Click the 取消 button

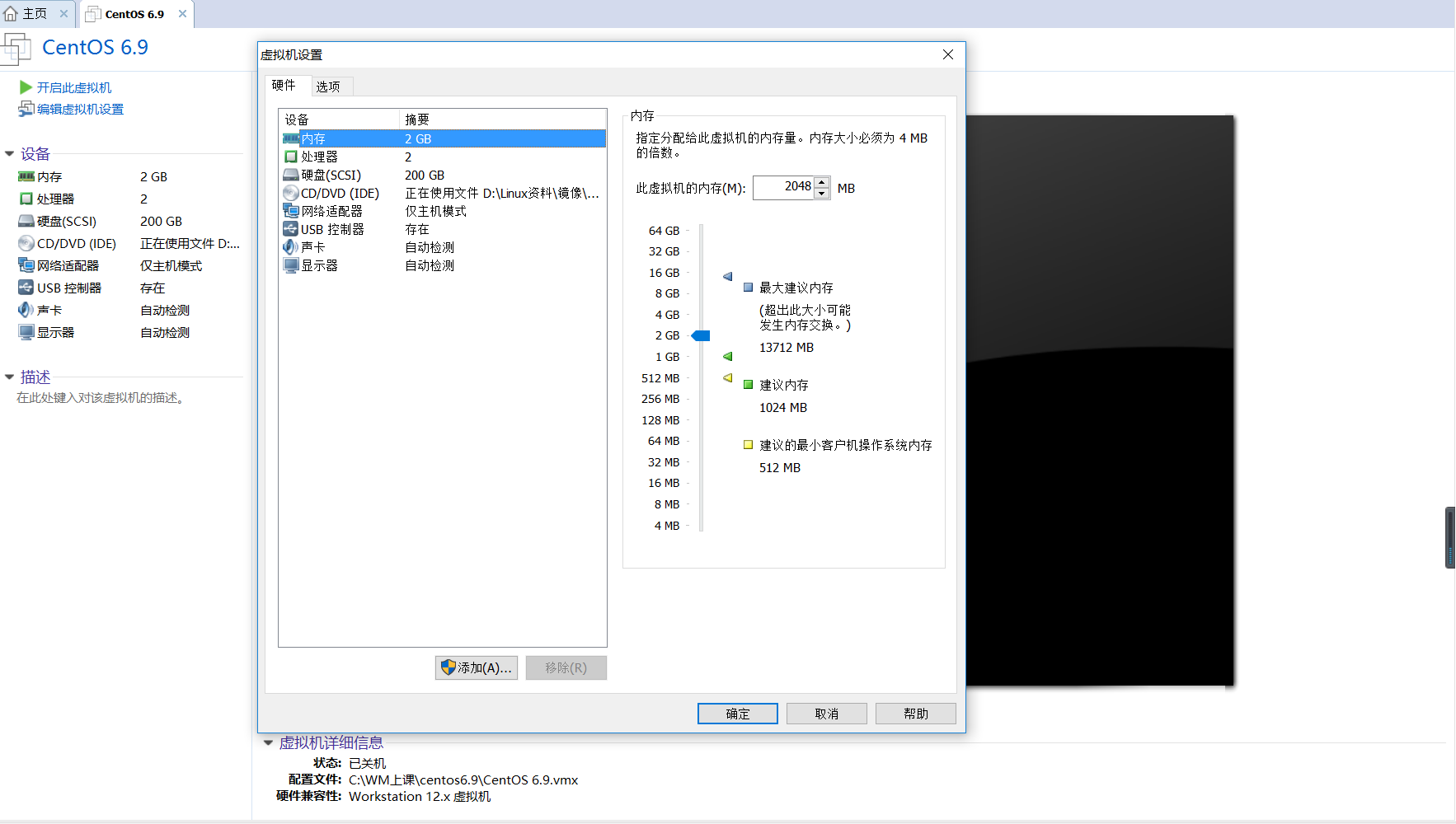point(827,714)
